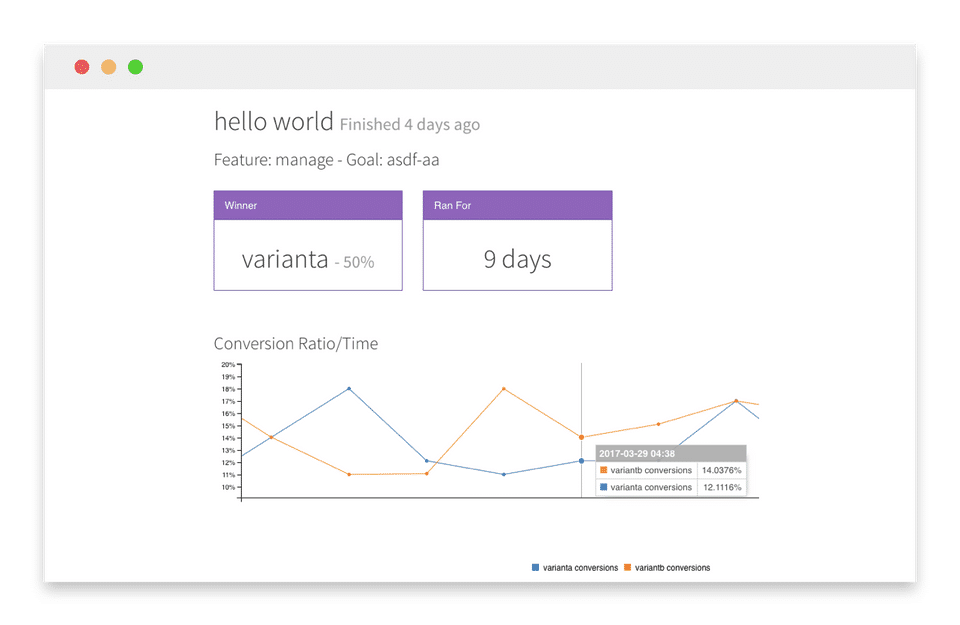Click the hello world experiment title
This screenshot has width=960, height=625.
point(273,122)
